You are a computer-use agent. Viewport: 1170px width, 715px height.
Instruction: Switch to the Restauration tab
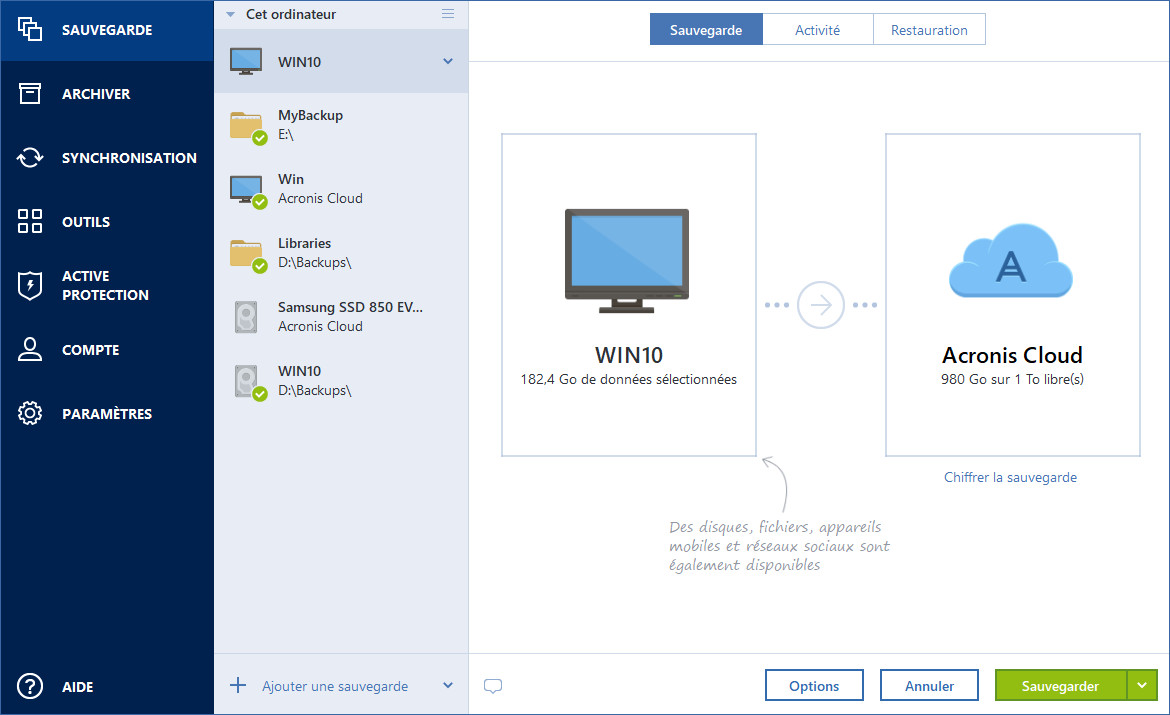(929, 30)
